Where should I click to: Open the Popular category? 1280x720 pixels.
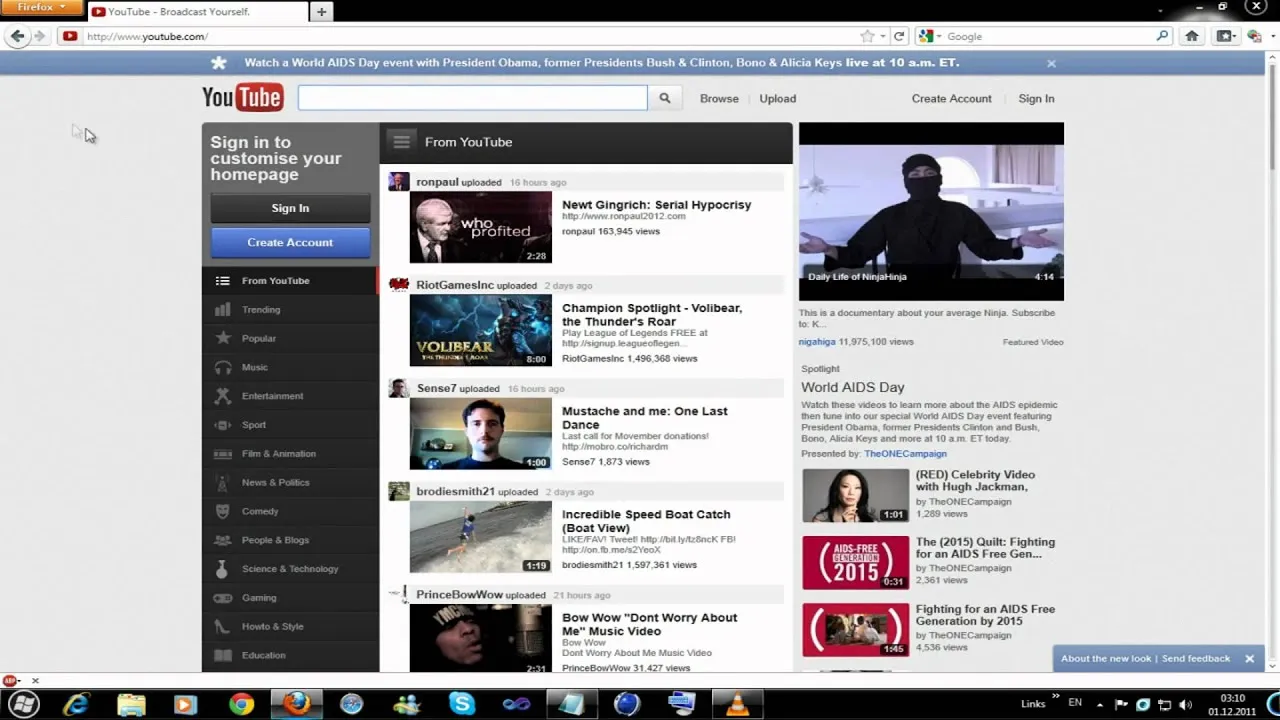(290, 339)
